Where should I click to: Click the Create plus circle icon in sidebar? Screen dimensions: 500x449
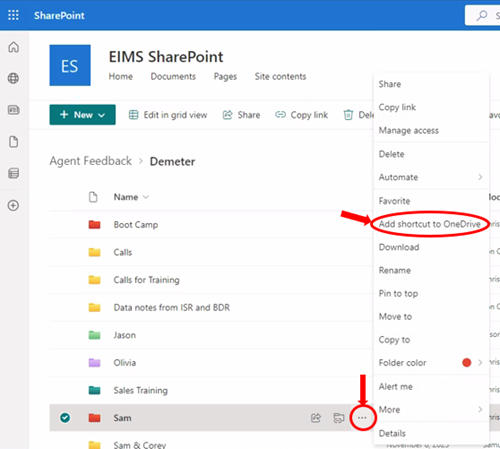tap(13, 205)
